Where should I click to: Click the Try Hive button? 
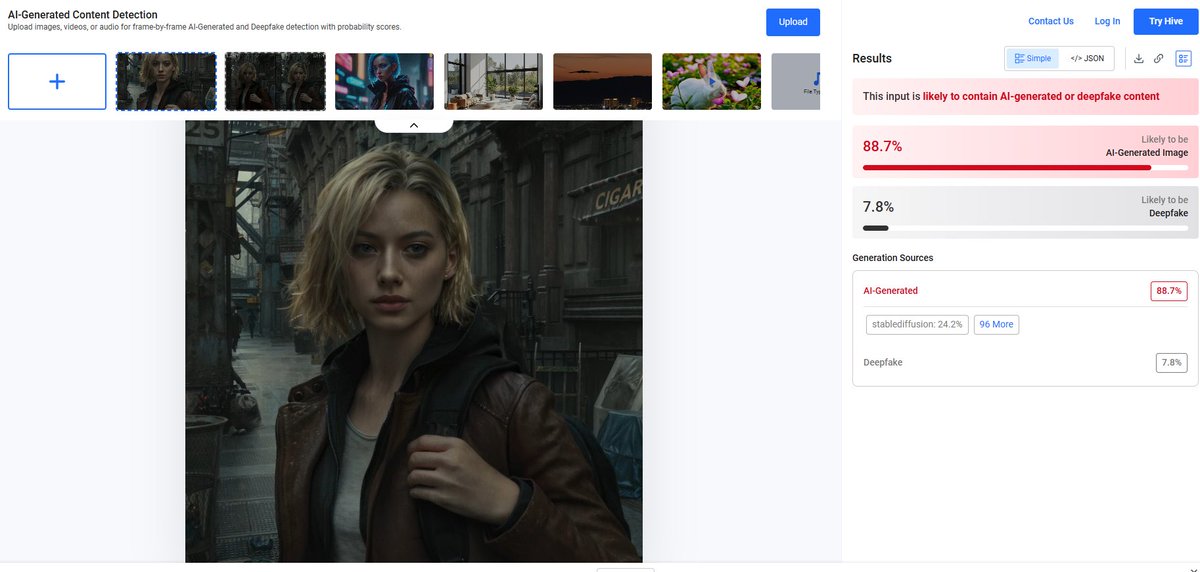tap(1166, 21)
